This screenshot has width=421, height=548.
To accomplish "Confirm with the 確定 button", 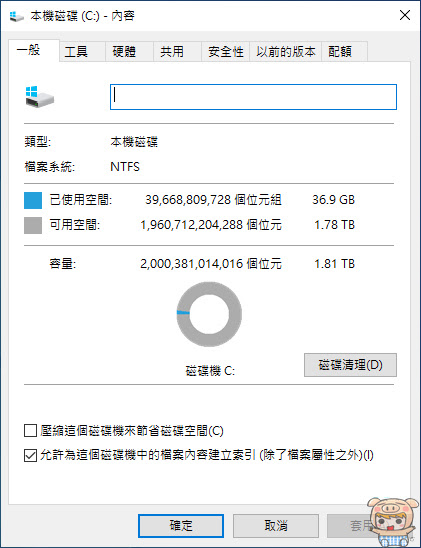I will tap(181, 526).
